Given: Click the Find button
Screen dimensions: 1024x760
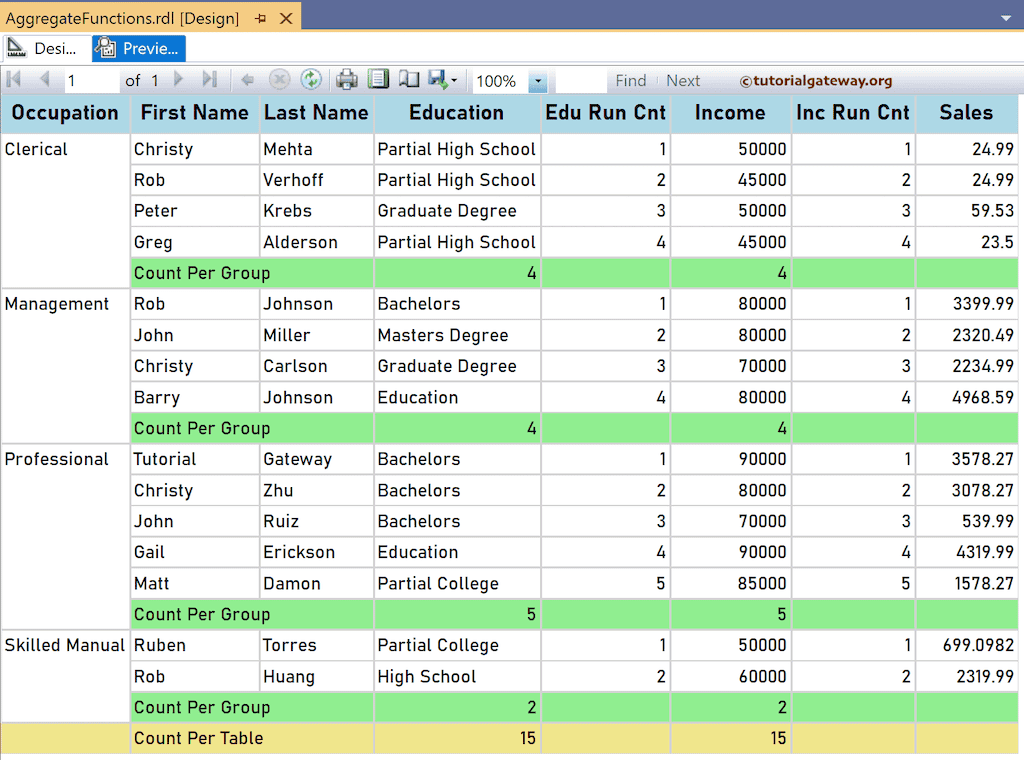Looking at the screenshot, I should click(631, 81).
